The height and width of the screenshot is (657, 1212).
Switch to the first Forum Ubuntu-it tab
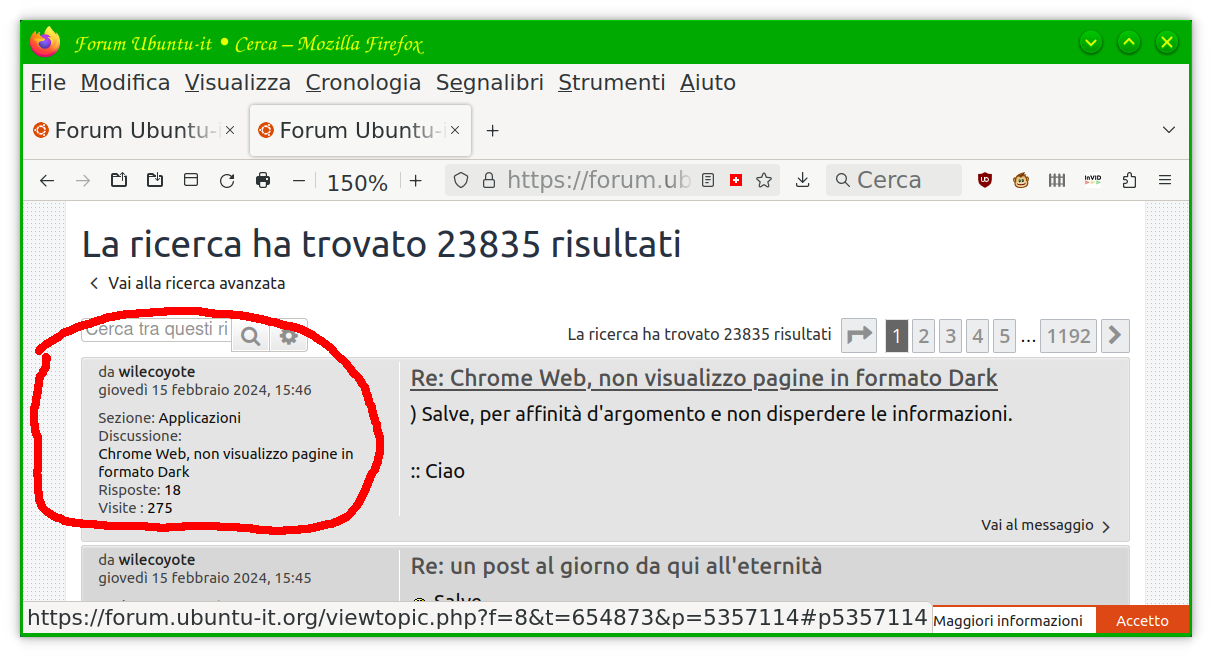[135, 130]
